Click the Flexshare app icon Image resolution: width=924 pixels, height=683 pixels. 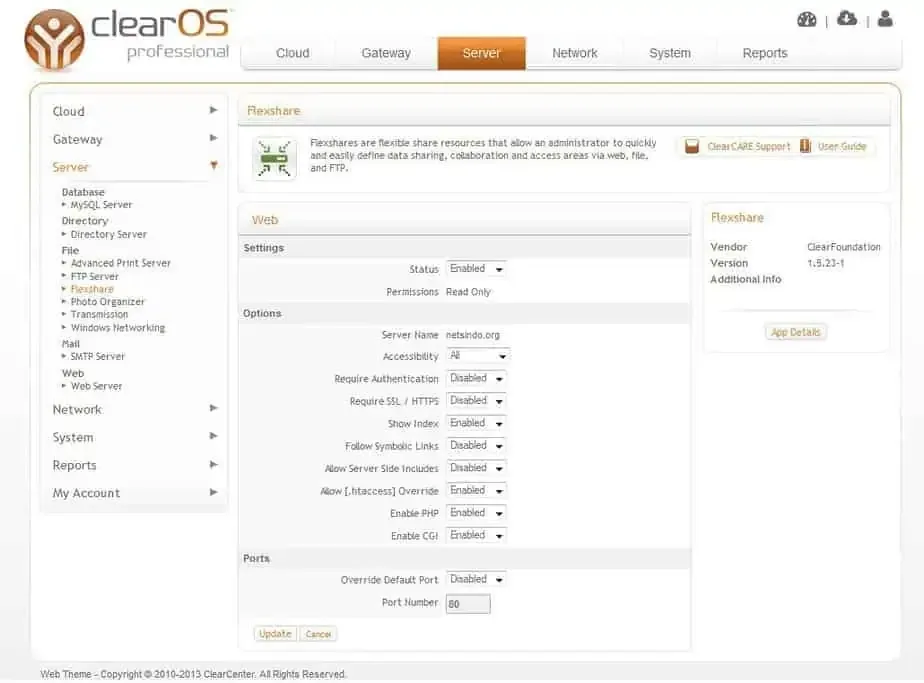pyautogui.click(x=274, y=160)
